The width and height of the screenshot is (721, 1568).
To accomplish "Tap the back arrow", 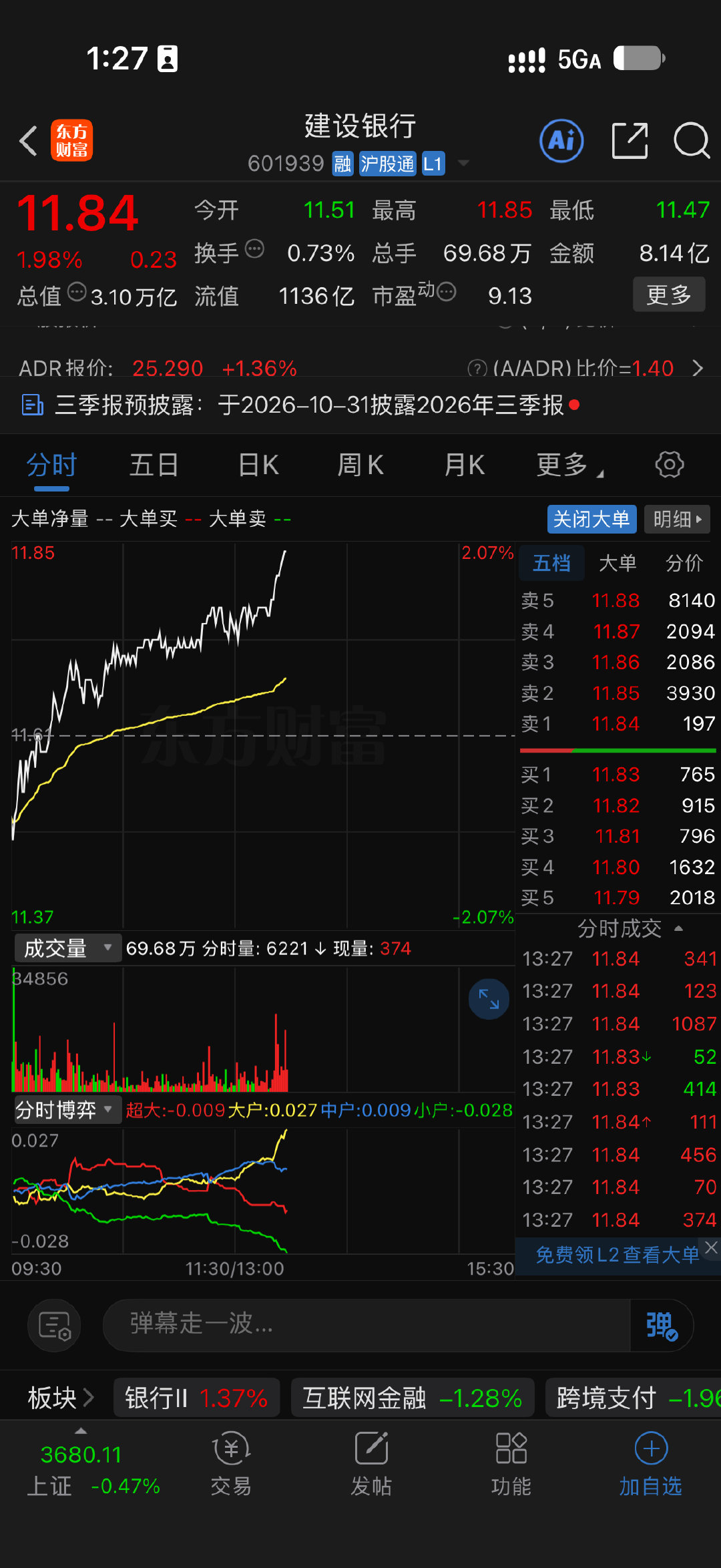I will click(x=28, y=141).
